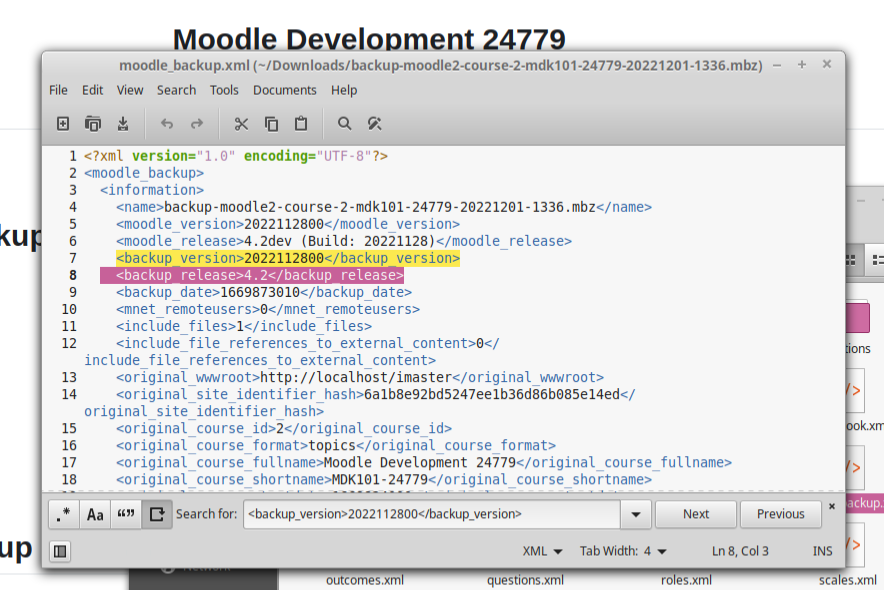
Task: Click the Previous search result button
Action: coord(780,514)
